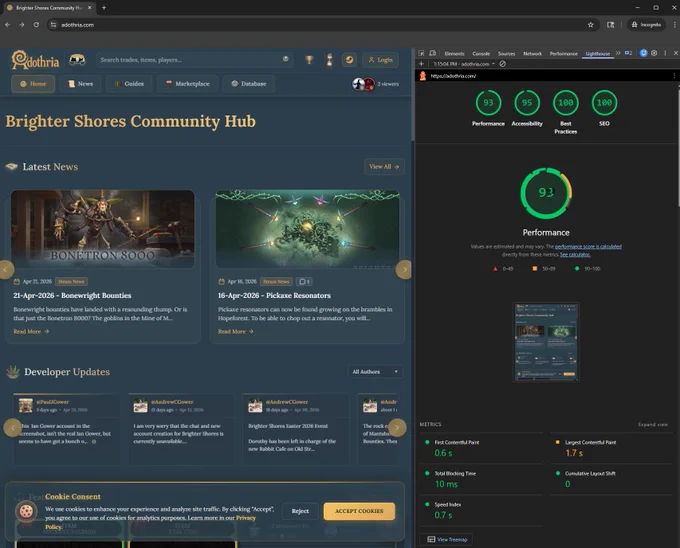Click the Incognito indicator
Image resolution: width=680 pixels, height=548 pixels.
[646, 25]
